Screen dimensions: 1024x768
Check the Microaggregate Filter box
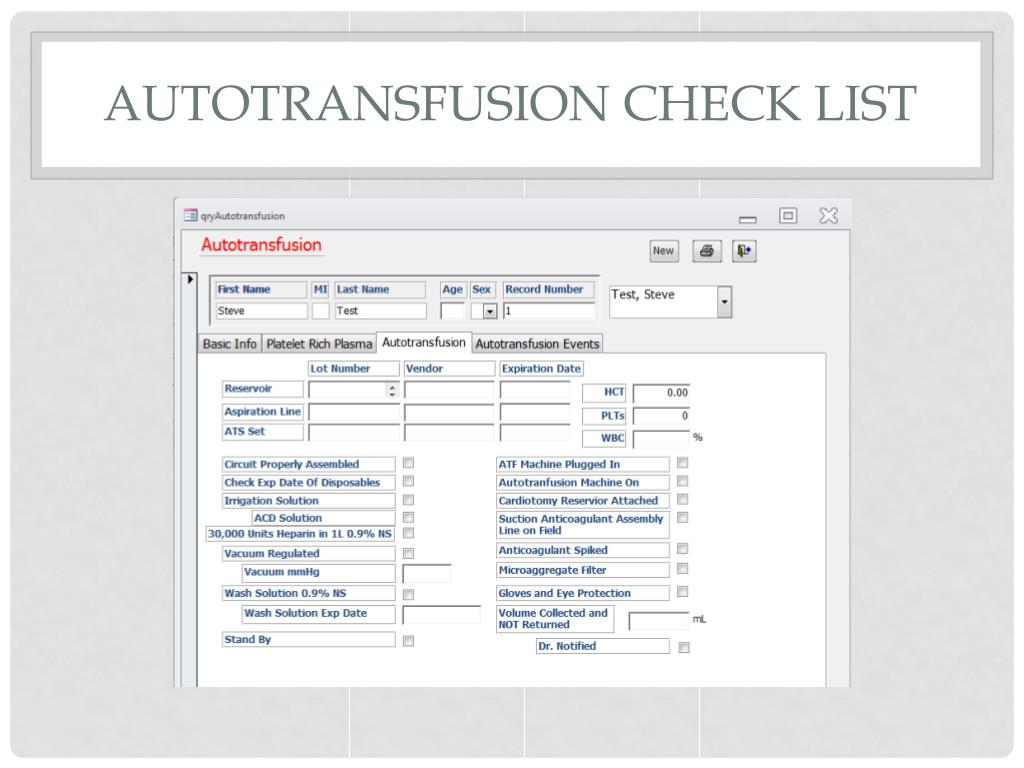pyautogui.click(x=682, y=569)
